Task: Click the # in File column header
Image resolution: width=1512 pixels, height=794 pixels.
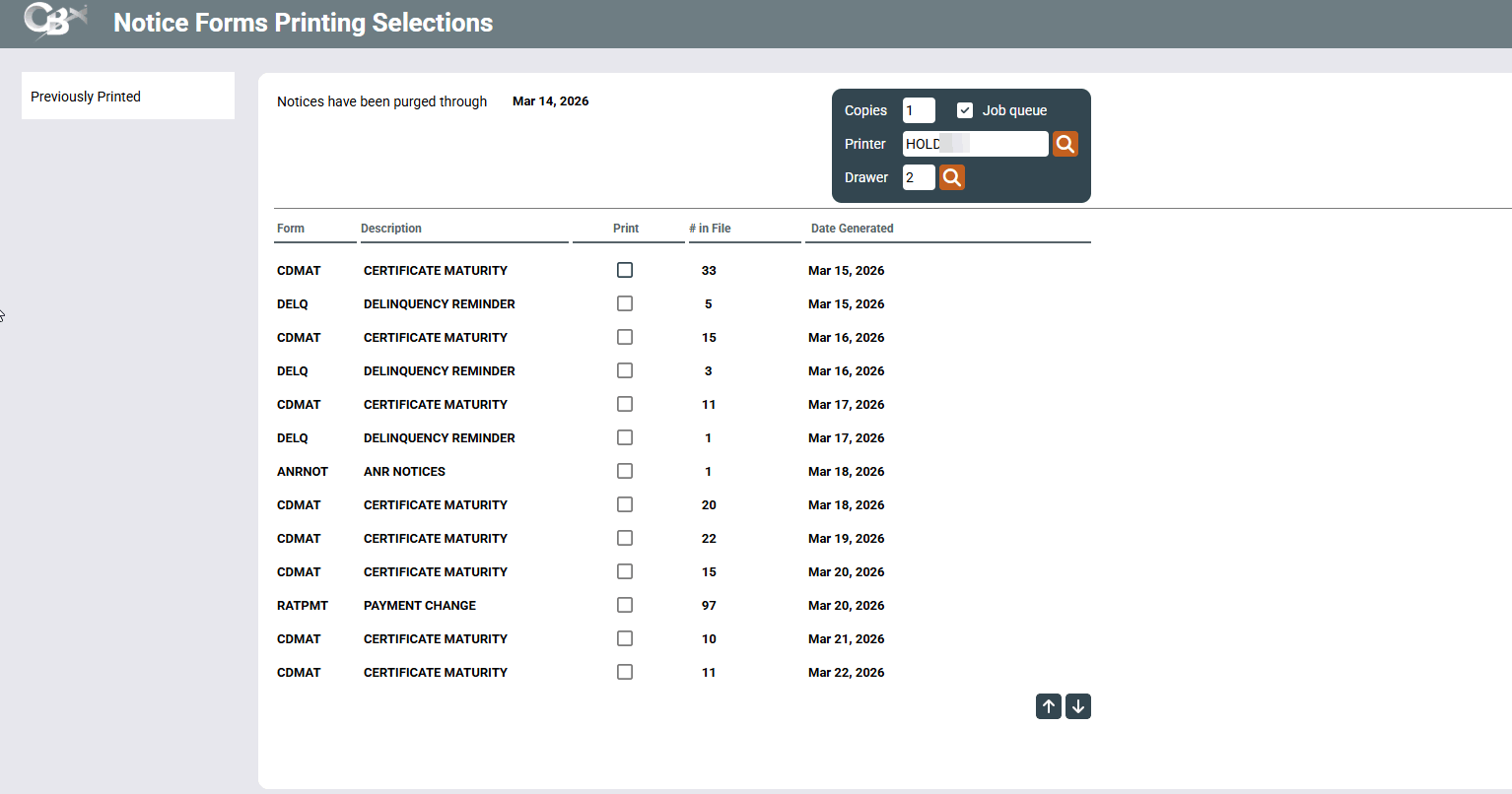Action: 710,229
